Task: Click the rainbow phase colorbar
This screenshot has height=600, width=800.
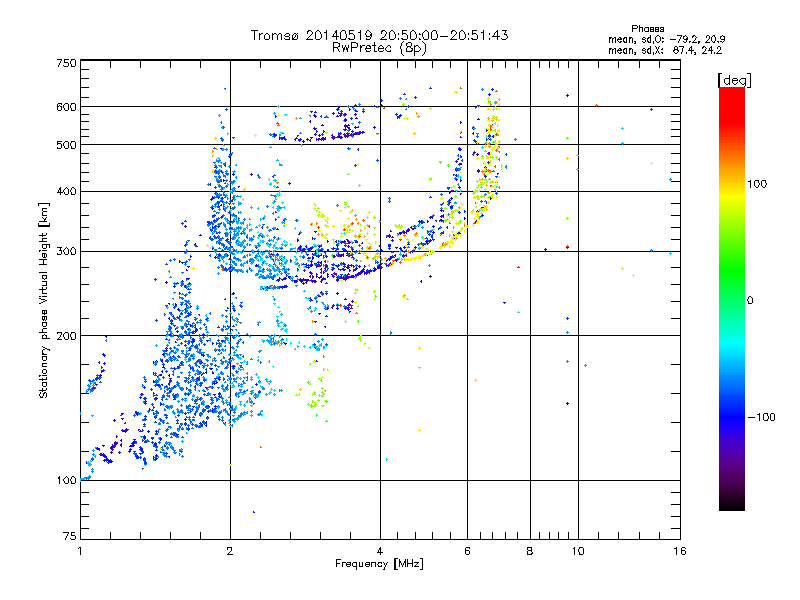Action: coord(732,298)
